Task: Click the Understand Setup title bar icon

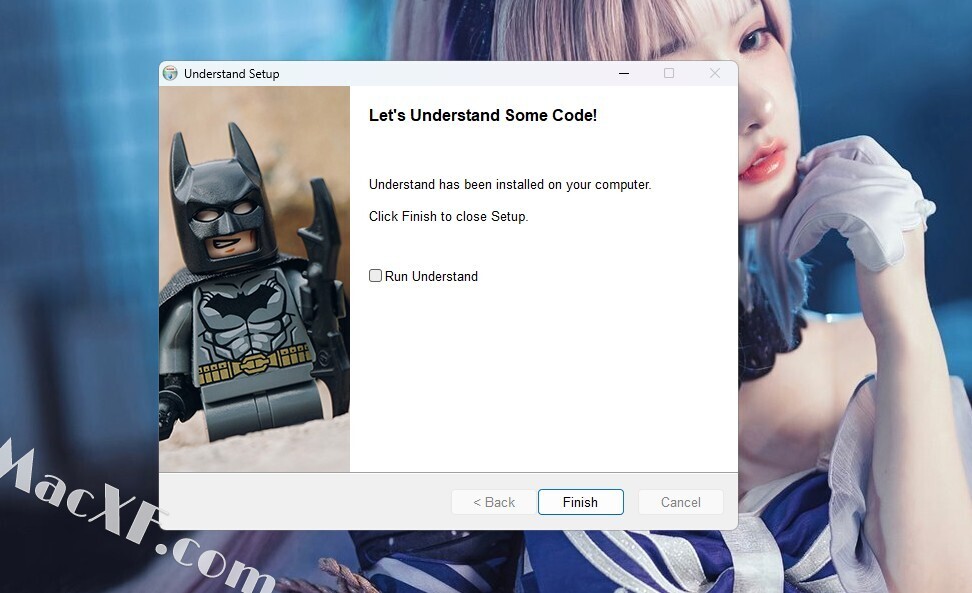Action: [x=170, y=73]
